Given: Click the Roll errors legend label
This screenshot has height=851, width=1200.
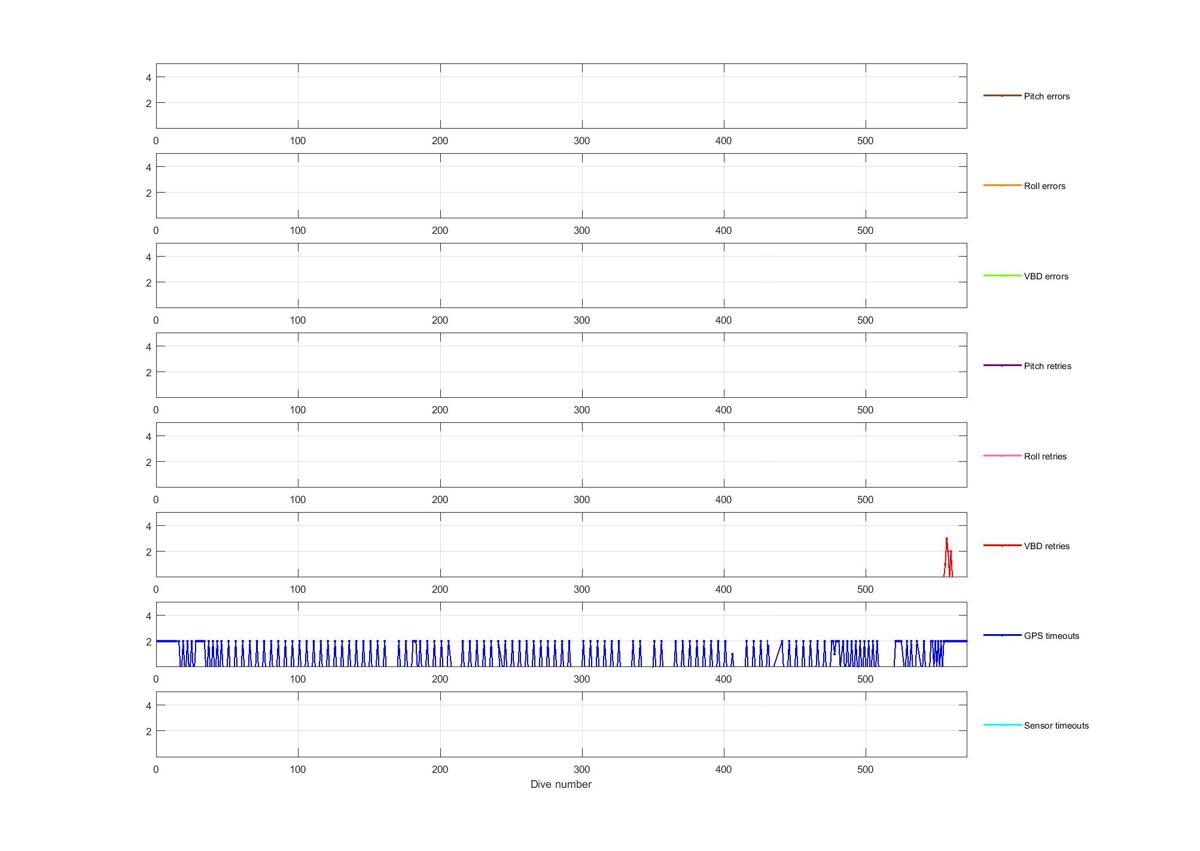Looking at the screenshot, I should [x=1044, y=186].
